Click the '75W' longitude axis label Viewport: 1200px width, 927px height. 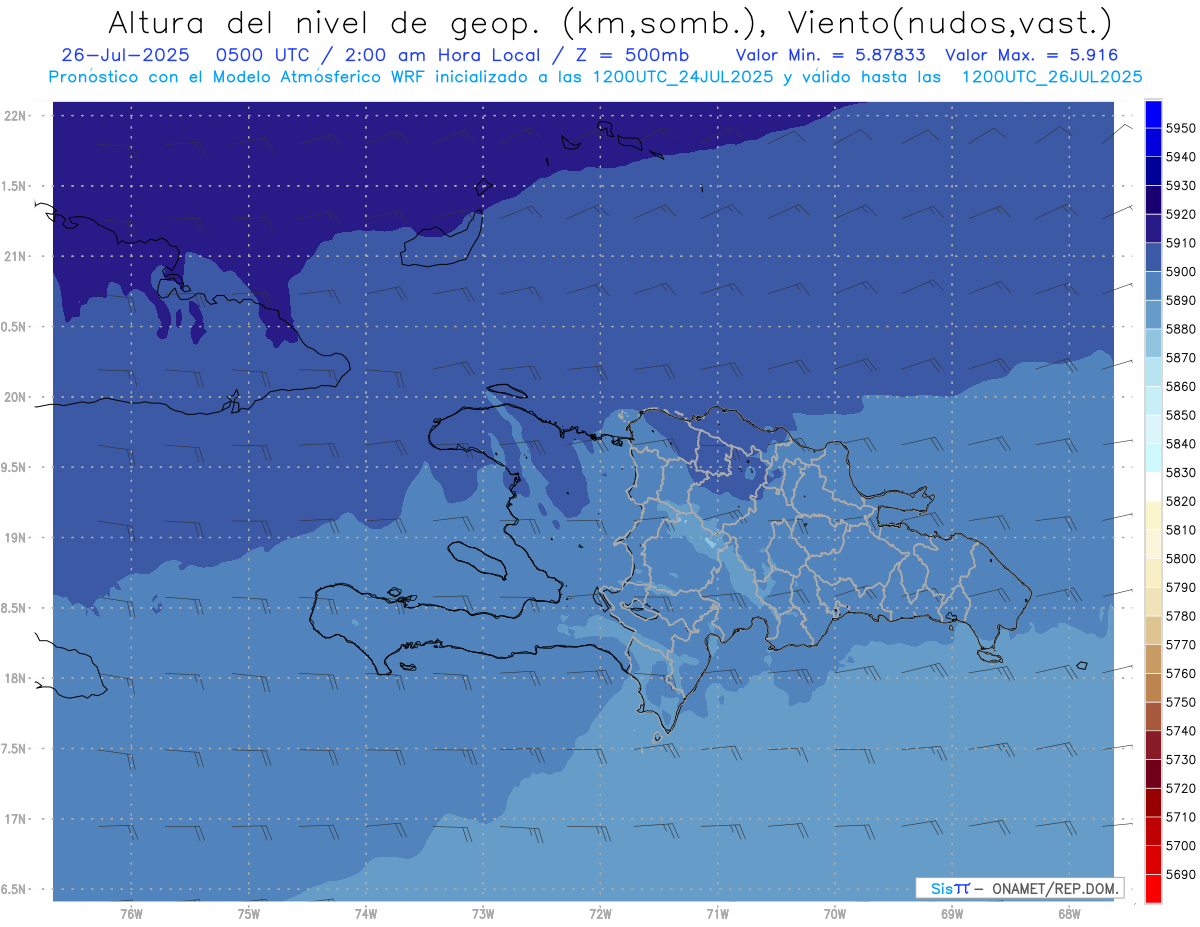[x=249, y=914]
